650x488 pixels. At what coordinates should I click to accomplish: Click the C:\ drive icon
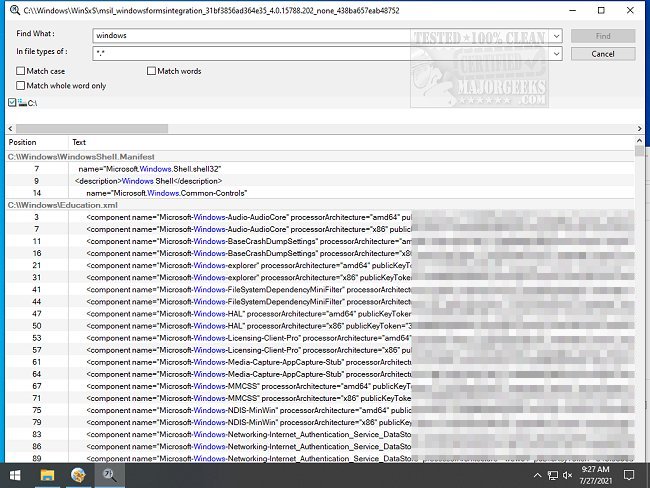point(22,102)
